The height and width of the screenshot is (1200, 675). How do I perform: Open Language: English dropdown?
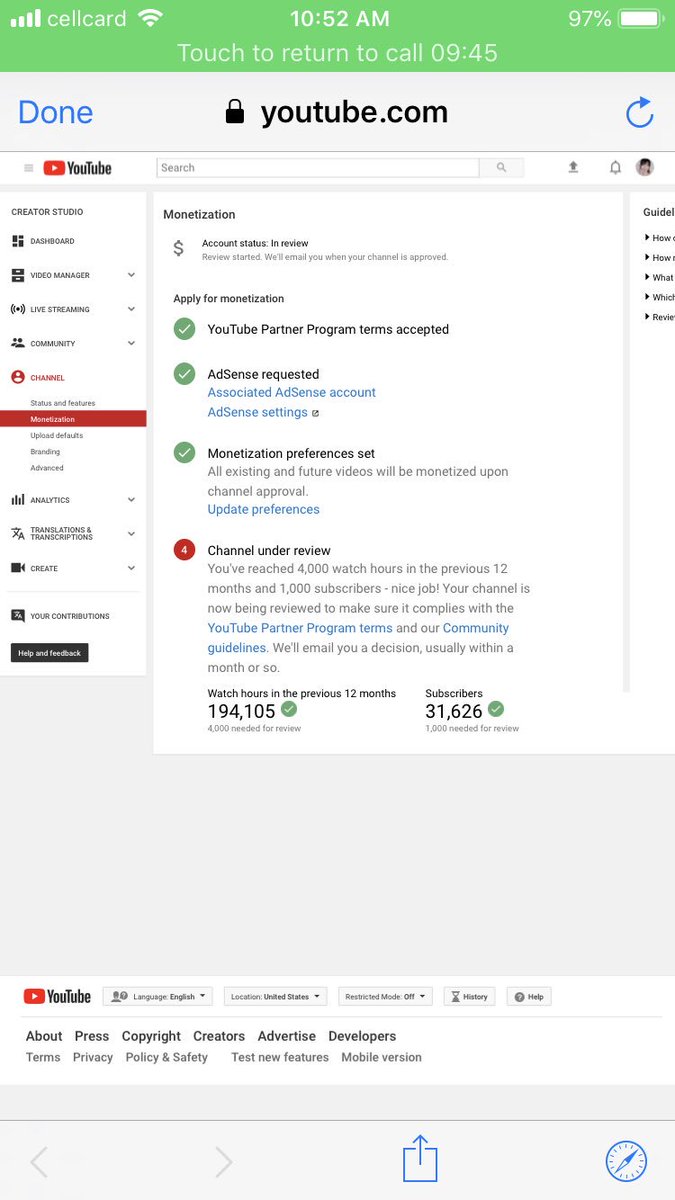coord(158,997)
